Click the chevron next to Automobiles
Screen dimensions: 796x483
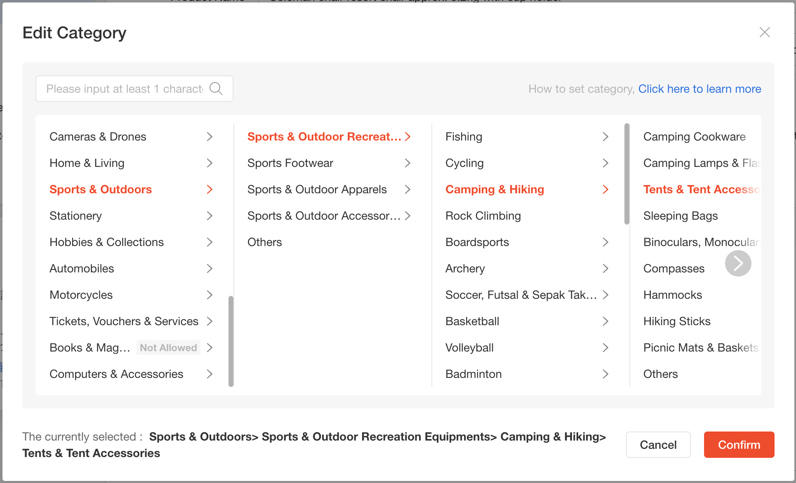(x=209, y=269)
